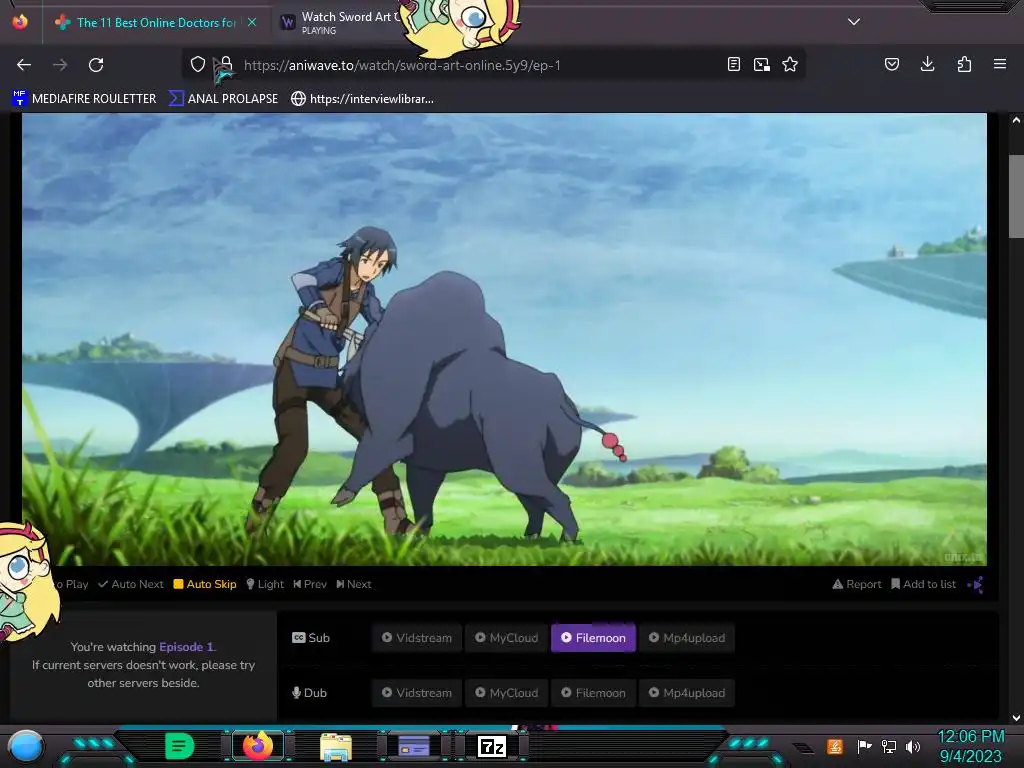The width and height of the screenshot is (1024, 768).
Task: Open the Firefox downloads panel
Action: point(927,65)
